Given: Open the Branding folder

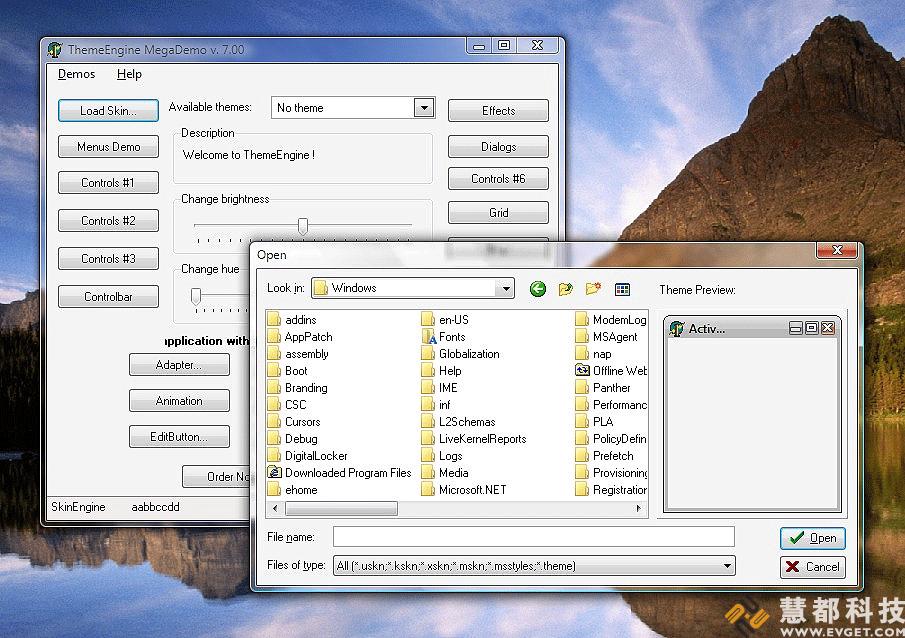Looking at the screenshot, I should [298, 388].
